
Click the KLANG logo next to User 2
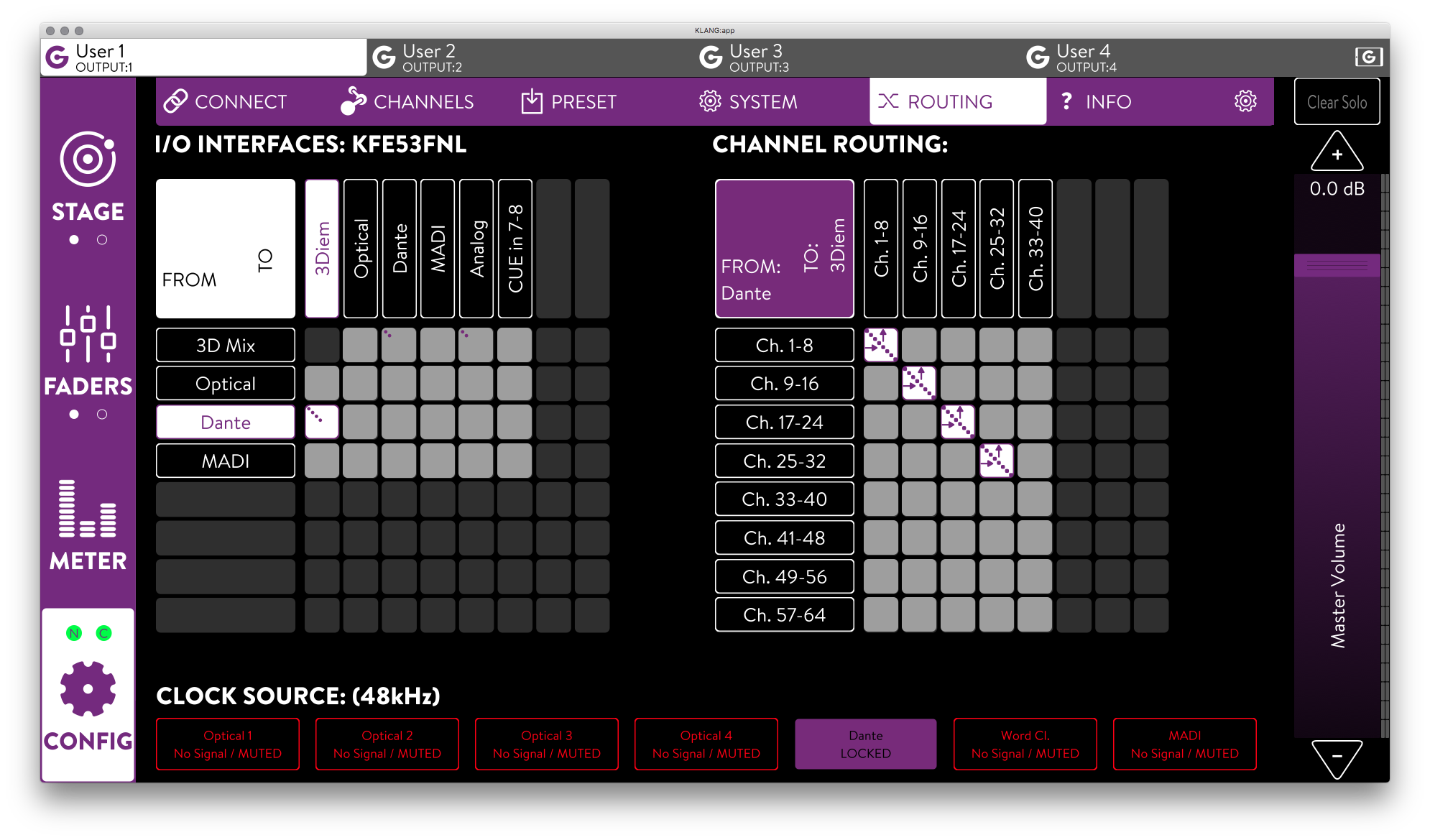(384, 57)
